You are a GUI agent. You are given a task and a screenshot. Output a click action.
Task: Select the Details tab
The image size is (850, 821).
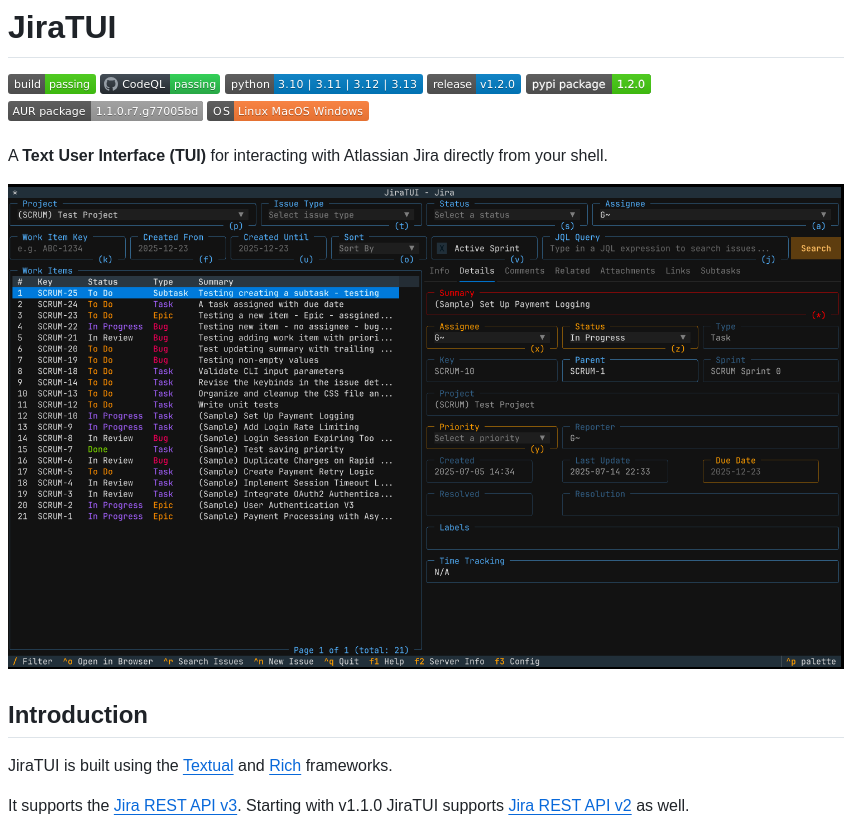click(476, 271)
